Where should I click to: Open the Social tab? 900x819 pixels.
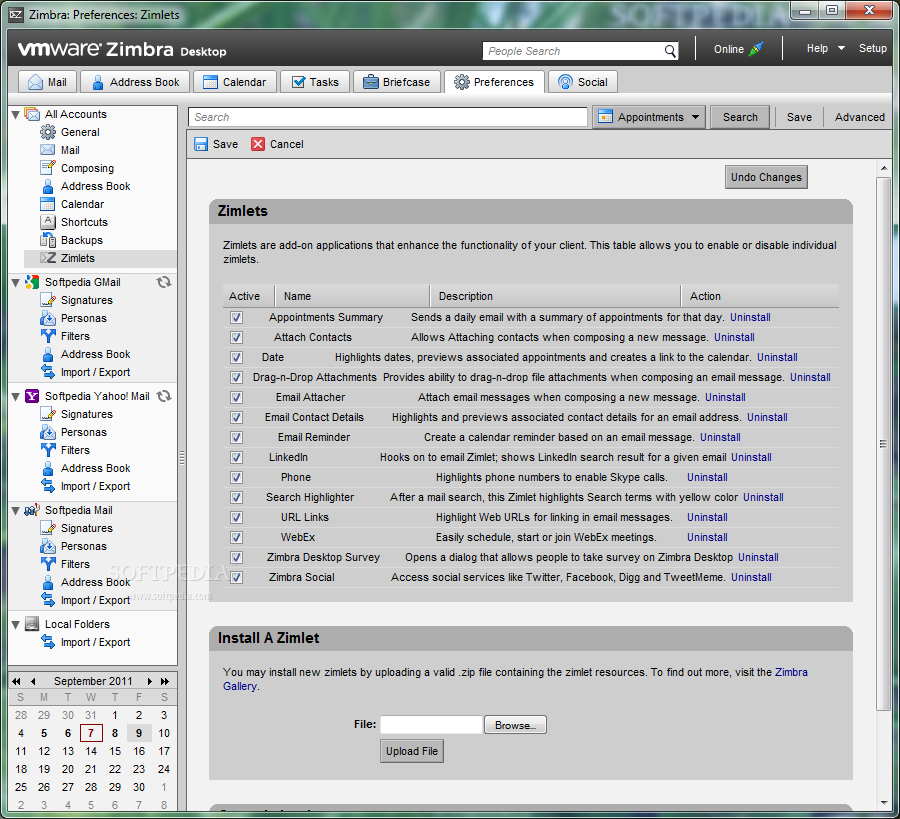[x=583, y=82]
